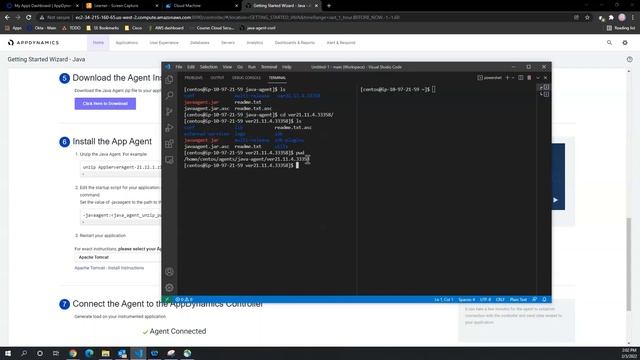Open new browser tab with plus button
The height and width of the screenshot is (360, 640).
pyautogui.click(x=329, y=6)
